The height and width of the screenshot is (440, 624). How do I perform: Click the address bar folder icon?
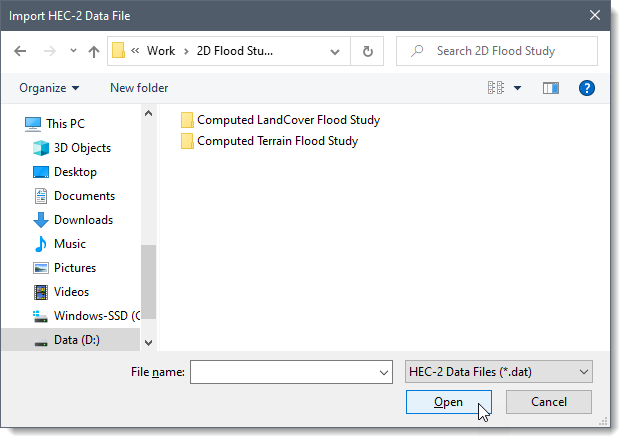tap(118, 51)
